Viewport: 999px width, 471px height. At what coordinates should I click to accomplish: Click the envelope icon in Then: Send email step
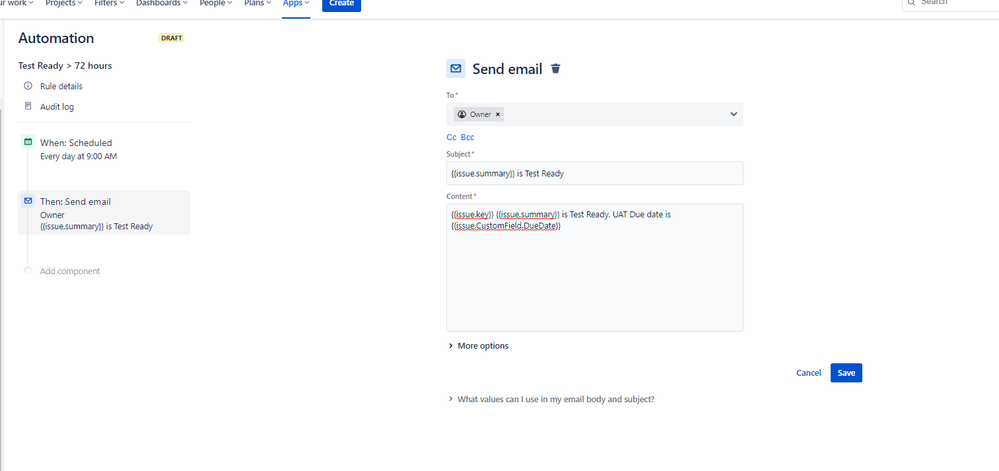[27, 201]
